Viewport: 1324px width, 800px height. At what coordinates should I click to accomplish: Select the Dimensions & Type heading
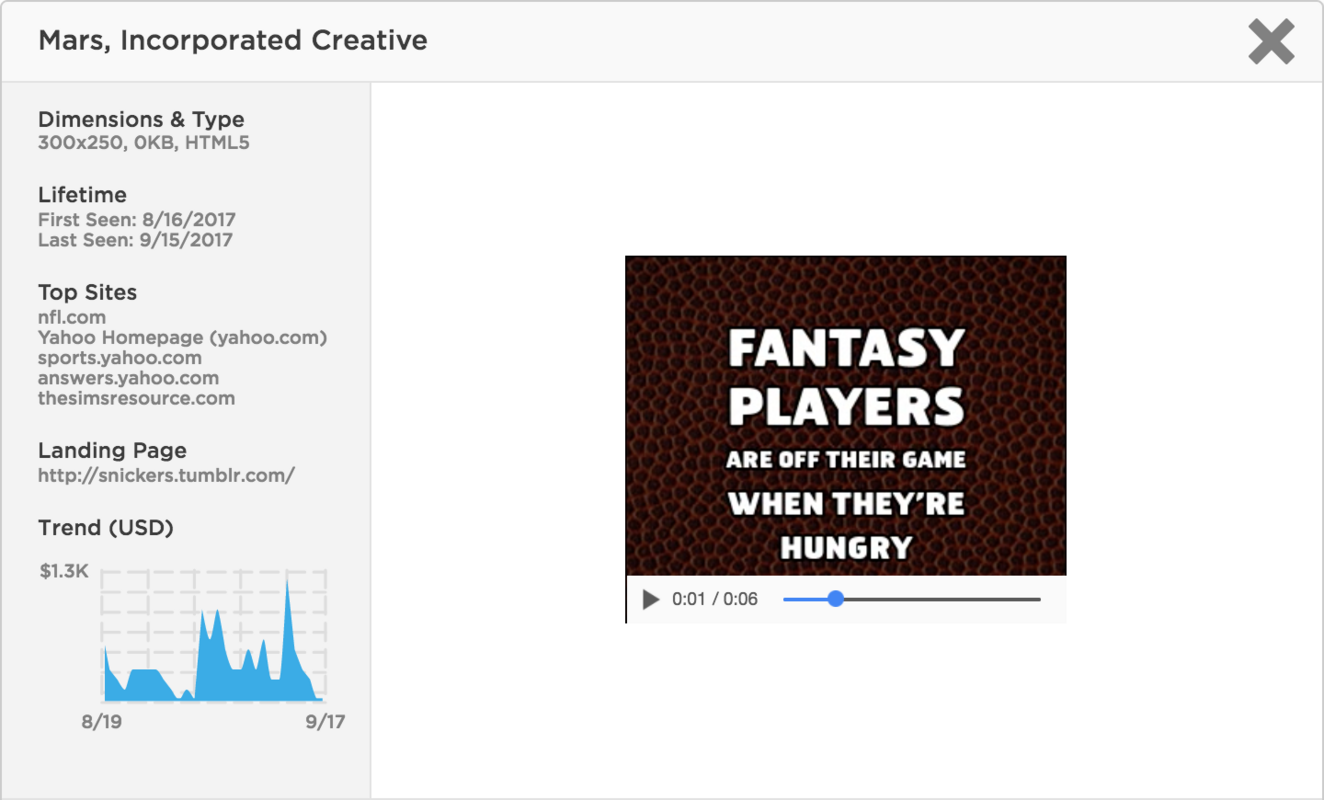point(140,119)
